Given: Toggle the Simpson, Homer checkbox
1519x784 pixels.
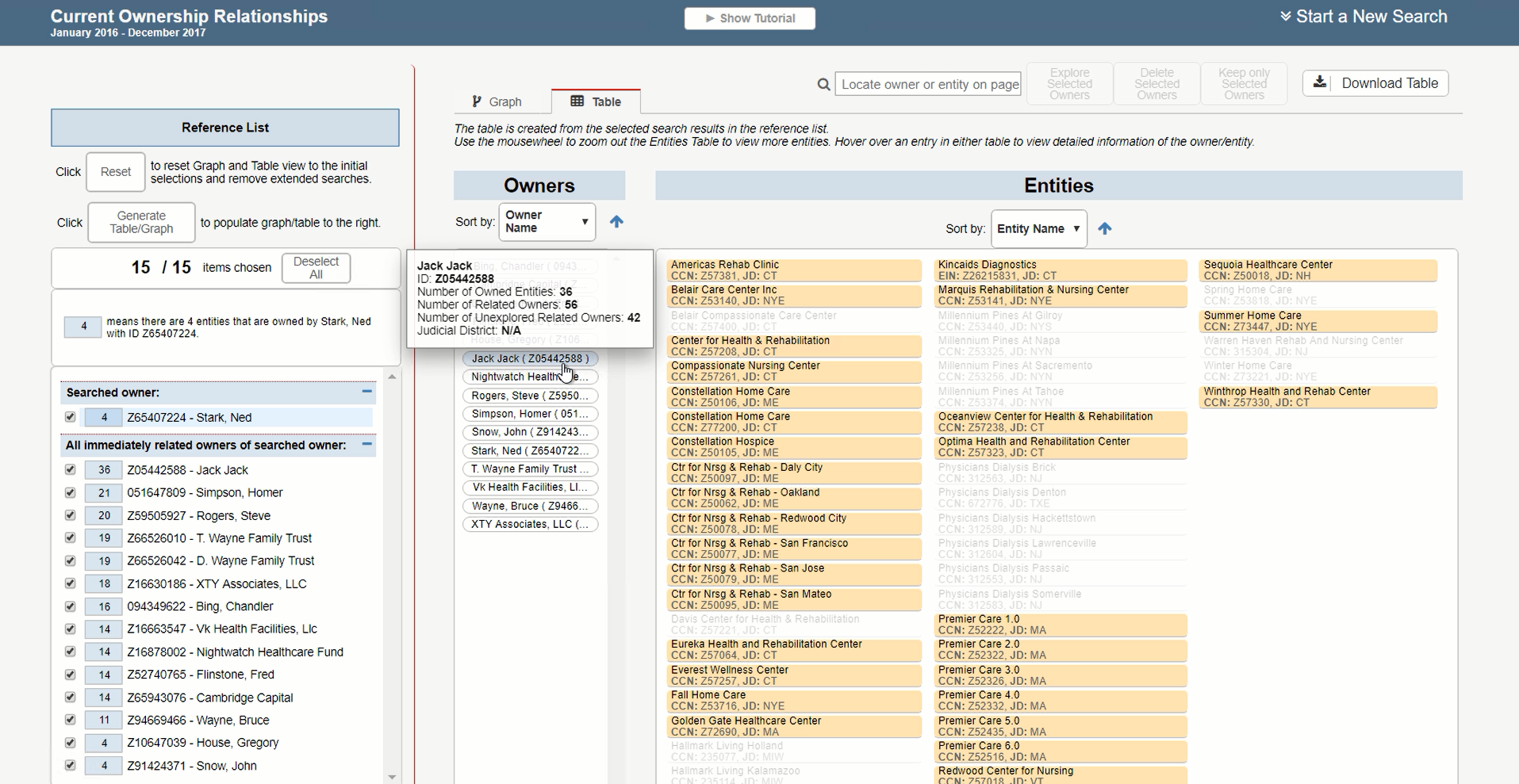Looking at the screenshot, I should 70,492.
